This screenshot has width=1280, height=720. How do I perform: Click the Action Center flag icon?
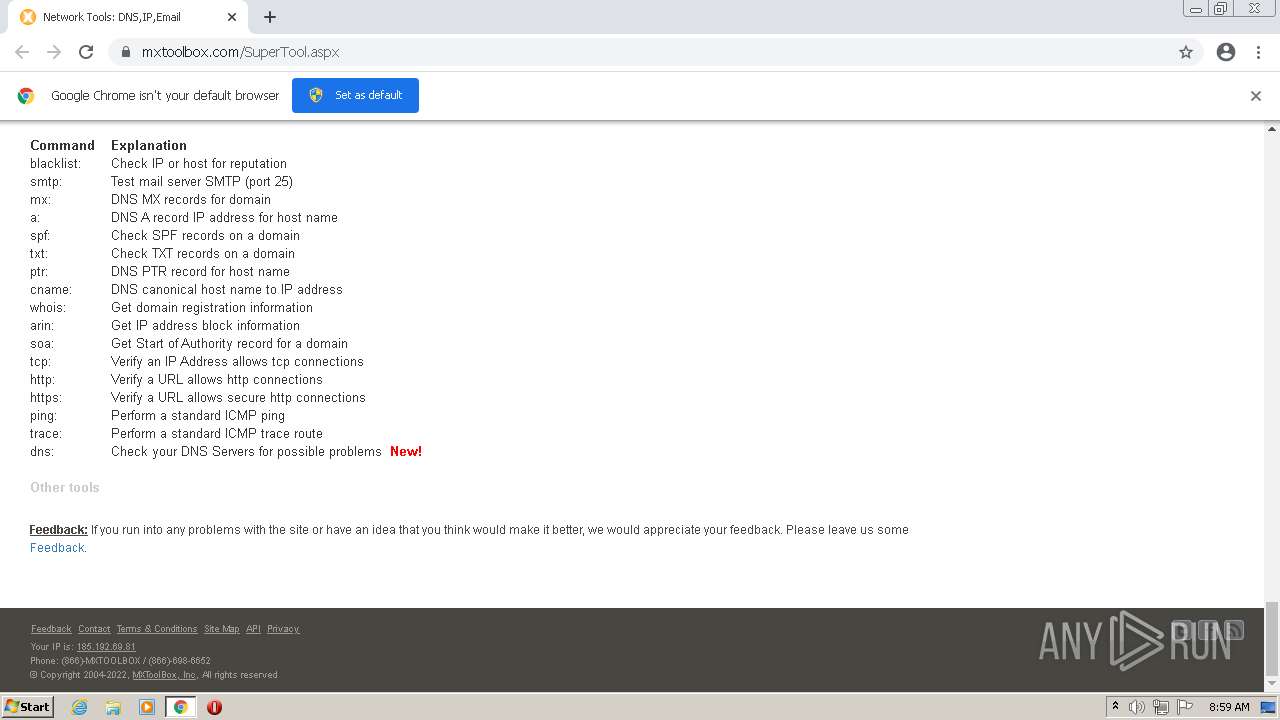pyautogui.click(x=1185, y=707)
